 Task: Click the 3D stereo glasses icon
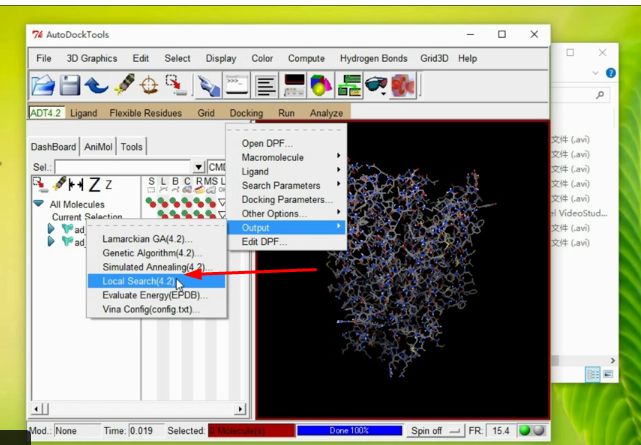(x=375, y=85)
